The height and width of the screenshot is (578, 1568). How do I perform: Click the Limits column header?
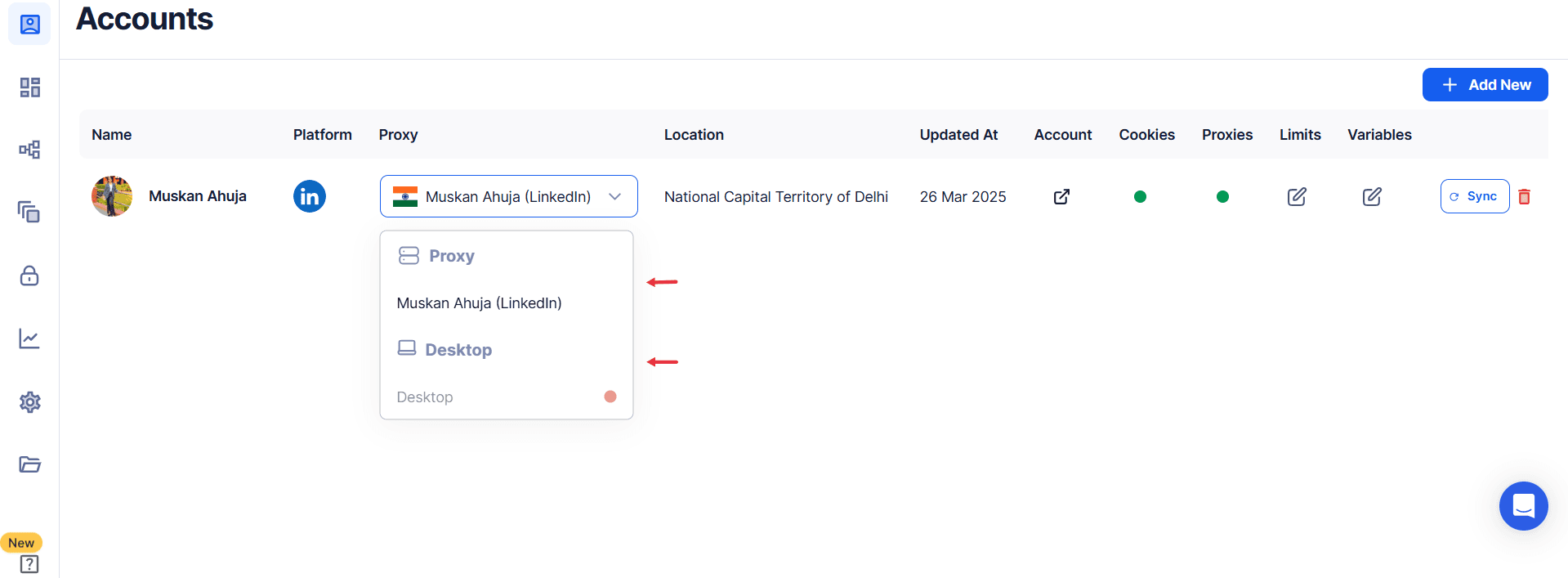[x=1300, y=135]
